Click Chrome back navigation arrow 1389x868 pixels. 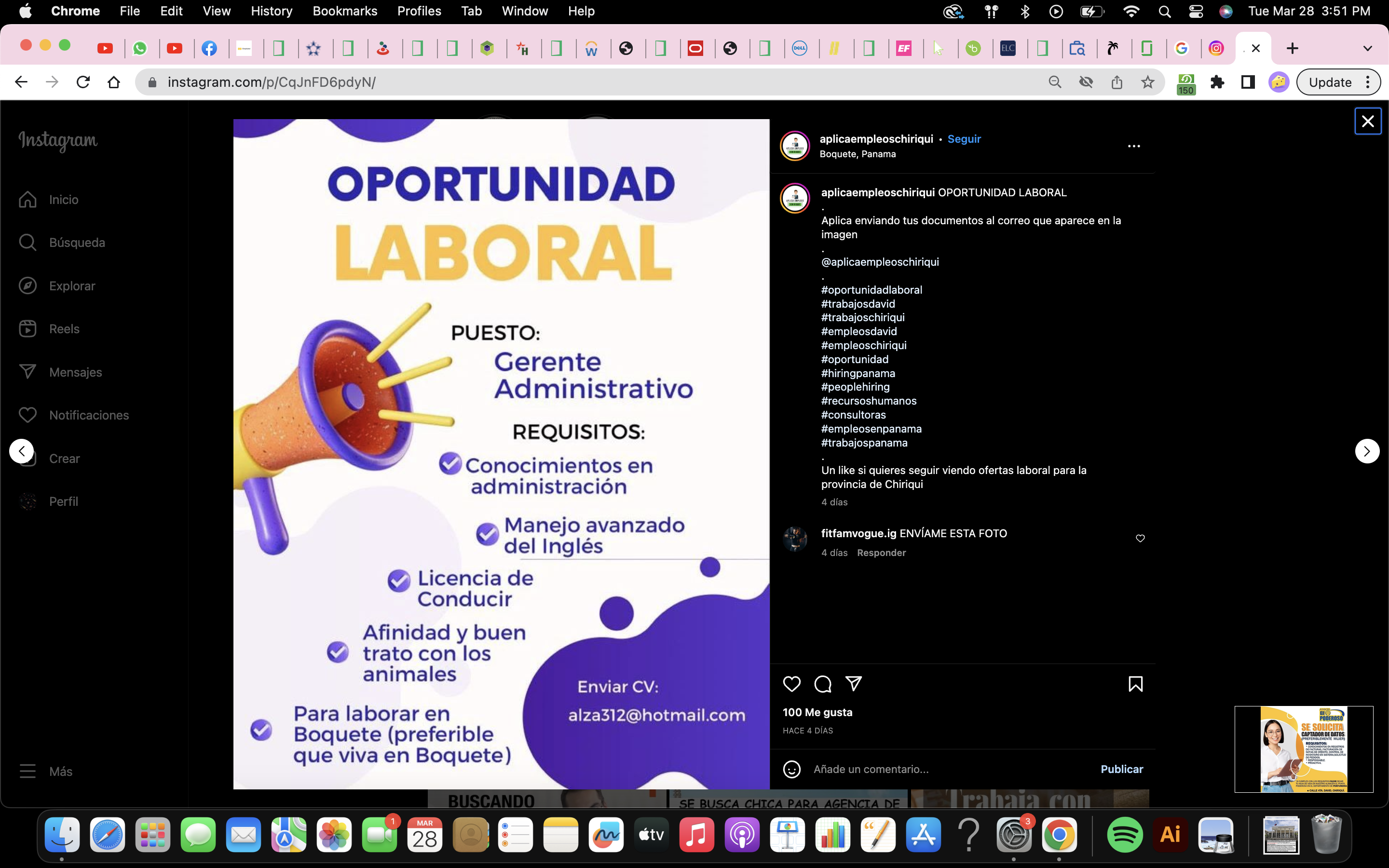21,82
